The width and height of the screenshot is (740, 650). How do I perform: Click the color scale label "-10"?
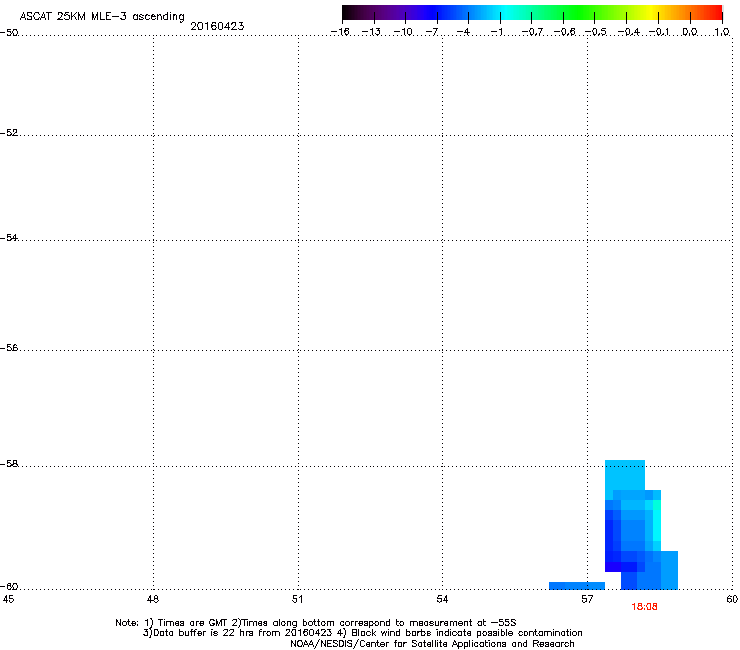click(x=403, y=32)
